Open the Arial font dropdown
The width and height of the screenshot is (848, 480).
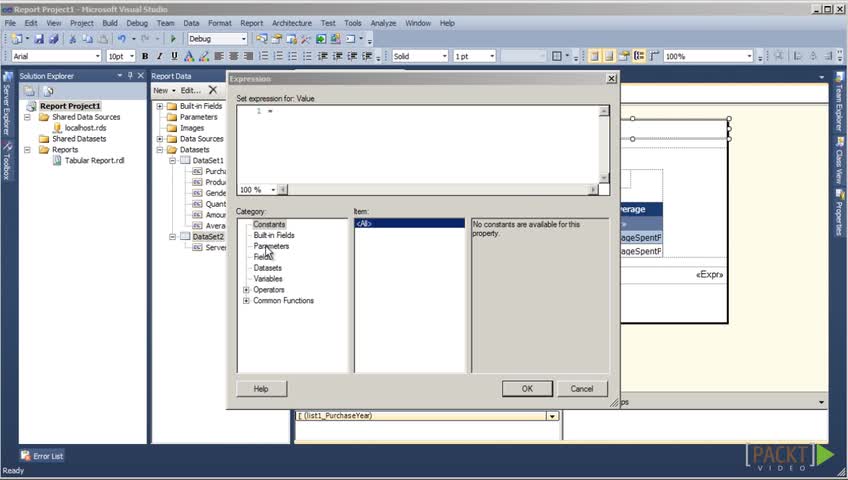tap(97, 56)
